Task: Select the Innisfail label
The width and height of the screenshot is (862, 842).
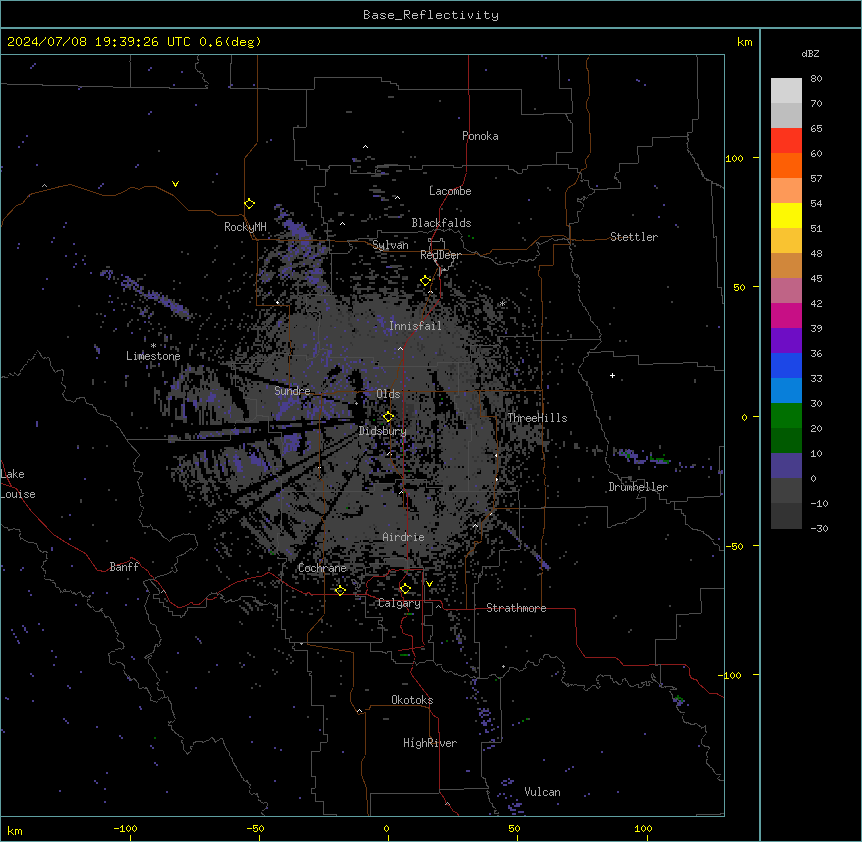Action: point(415,326)
